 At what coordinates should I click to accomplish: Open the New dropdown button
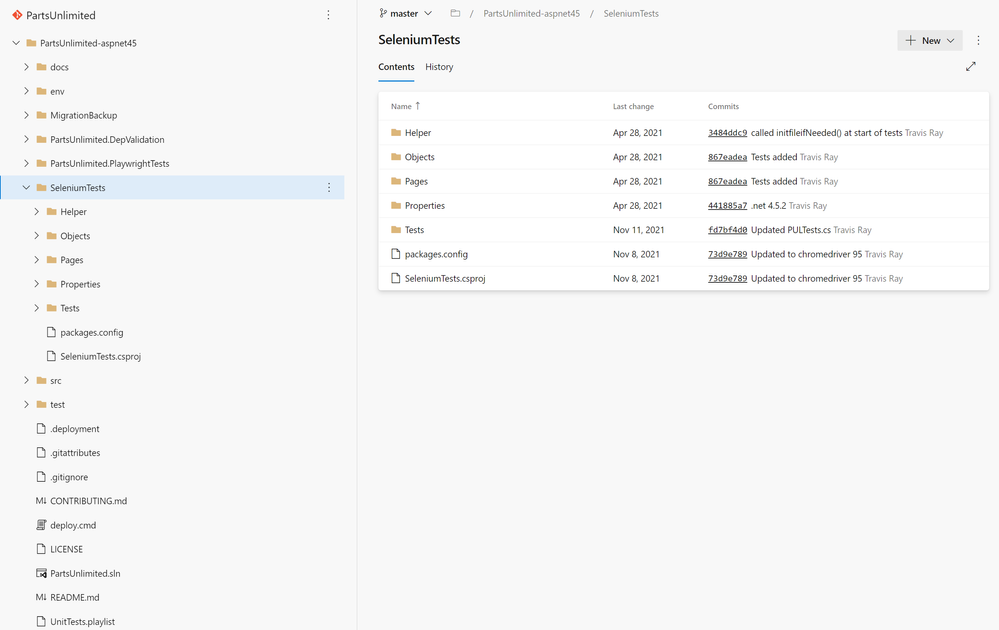click(x=930, y=40)
